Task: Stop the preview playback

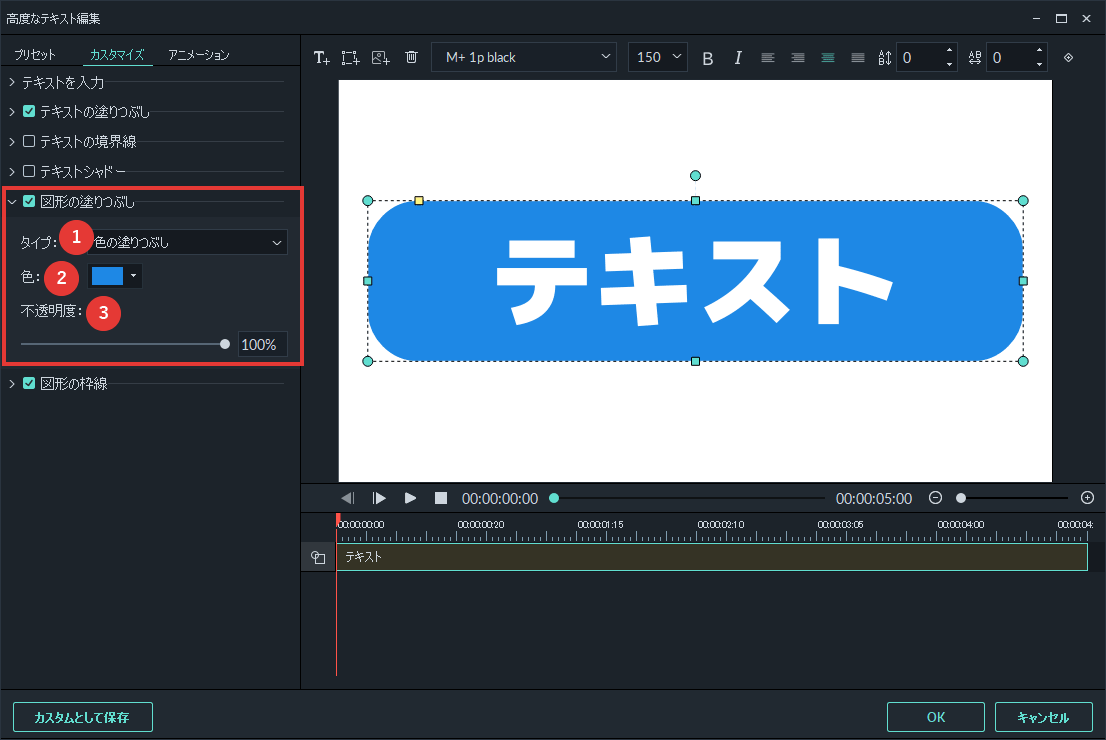Action: point(441,498)
